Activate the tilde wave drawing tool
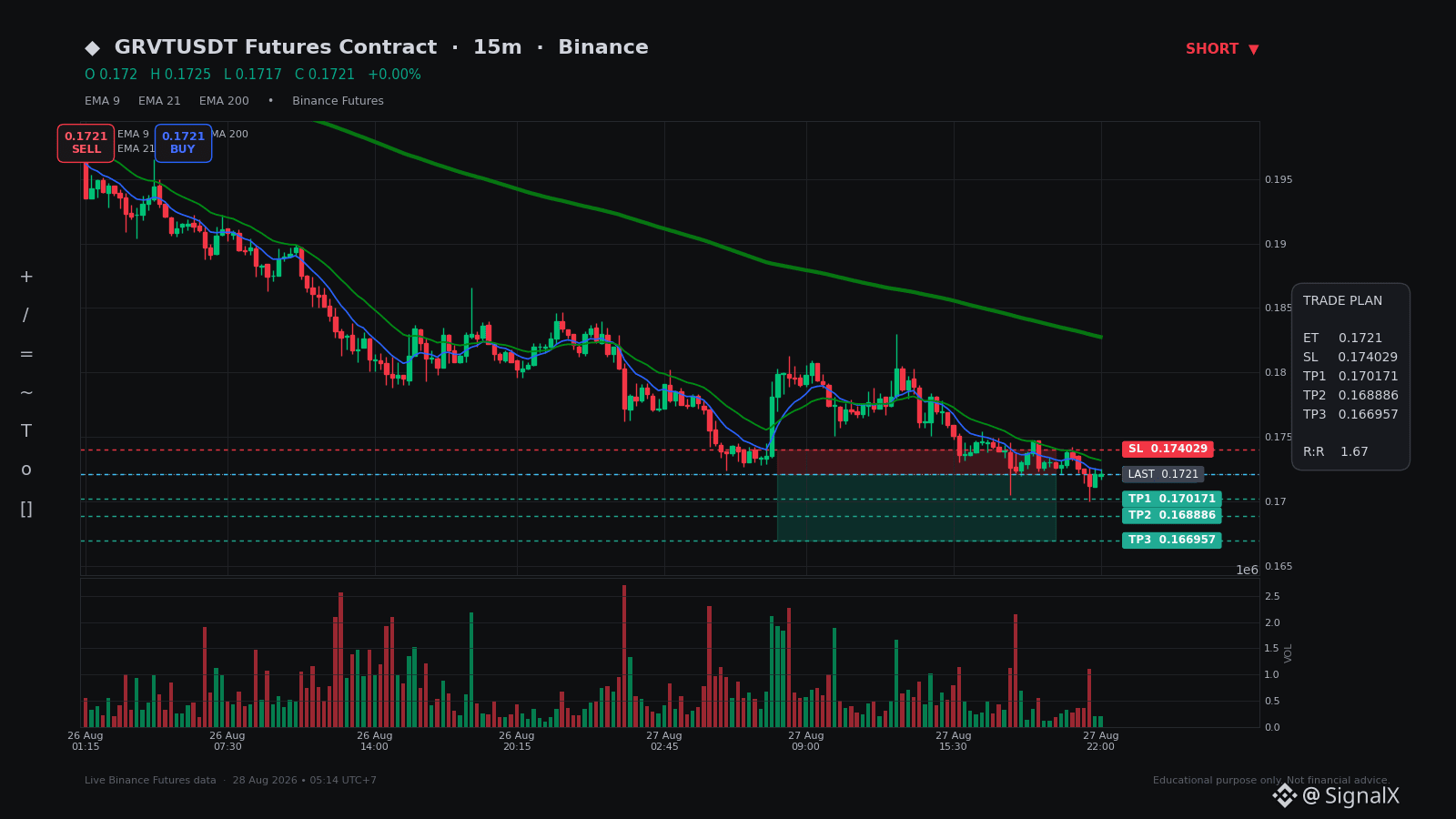Viewport: 1456px width, 819px height. (x=26, y=392)
